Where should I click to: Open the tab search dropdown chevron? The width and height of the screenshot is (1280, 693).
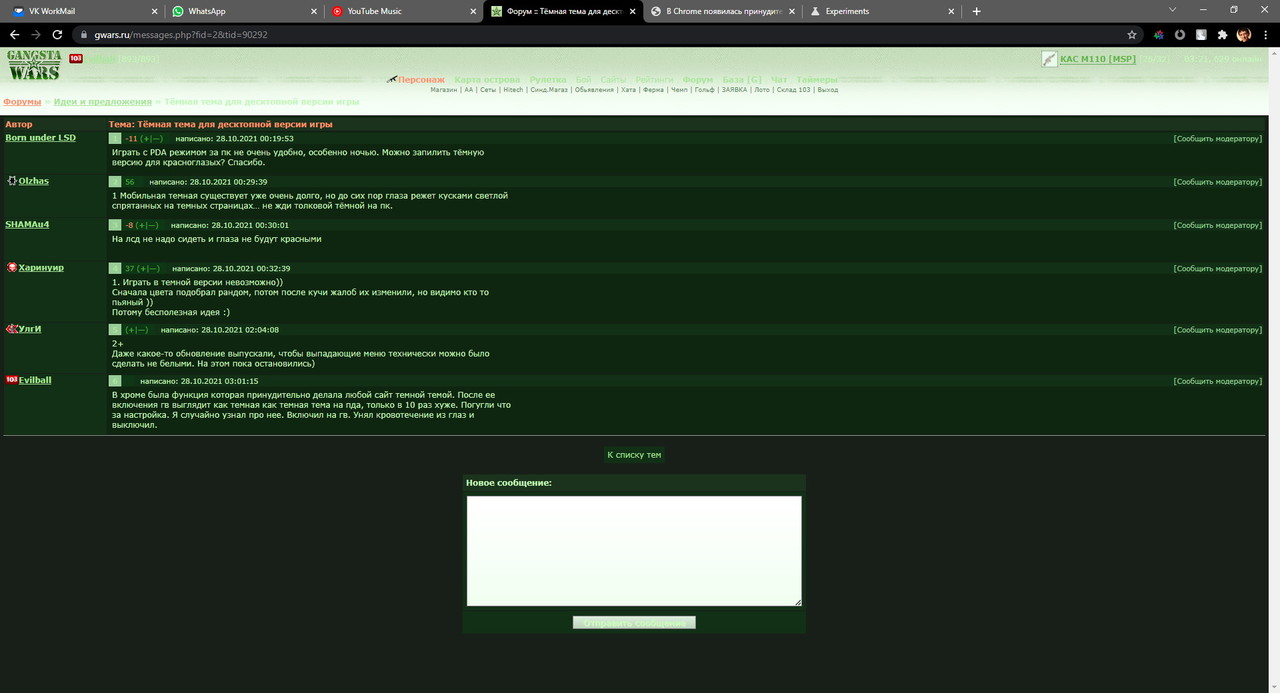pos(1171,10)
